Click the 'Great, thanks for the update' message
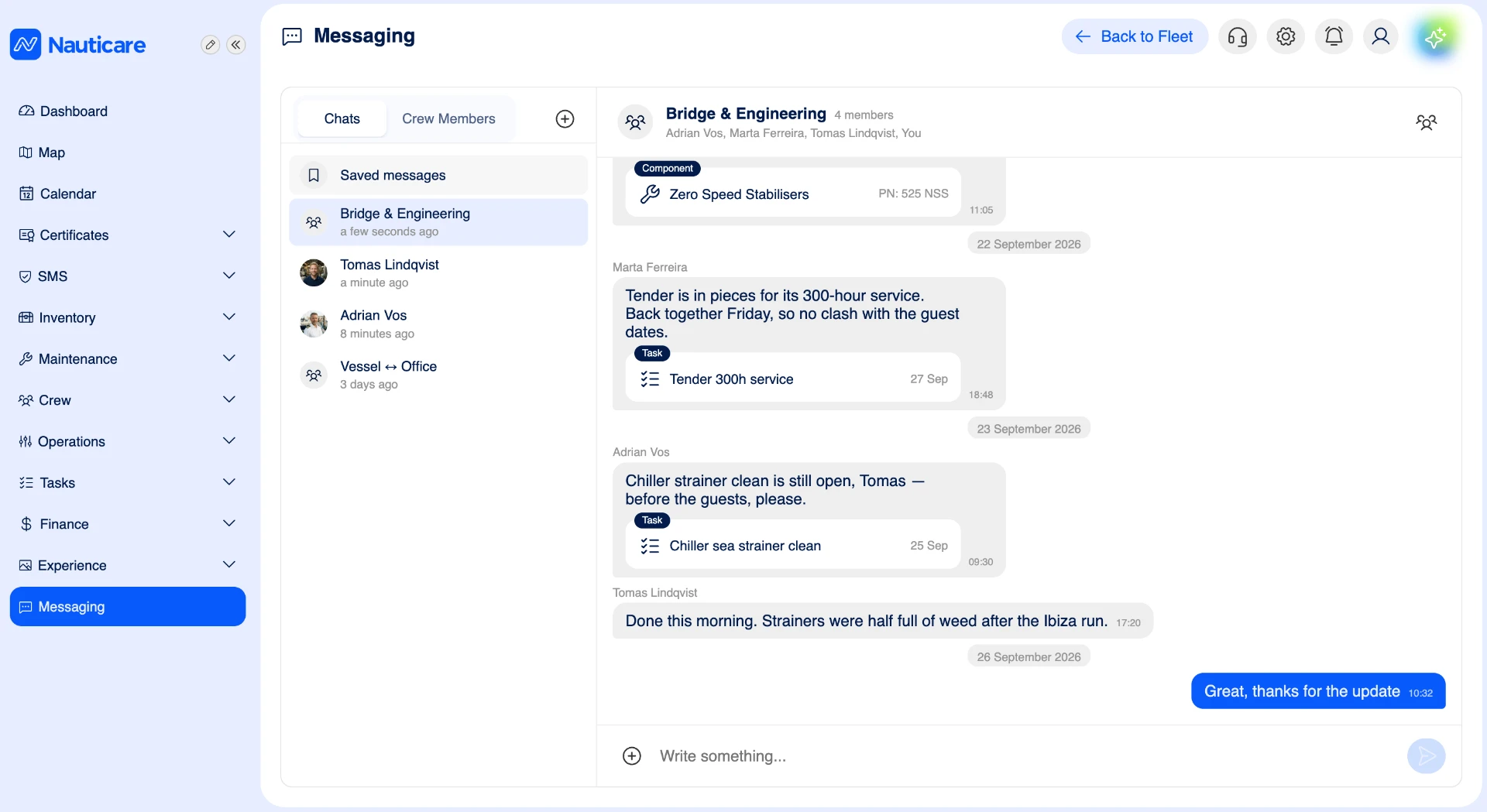Image resolution: width=1487 pixels, height=812 pixels. [x=1318, y=690]
